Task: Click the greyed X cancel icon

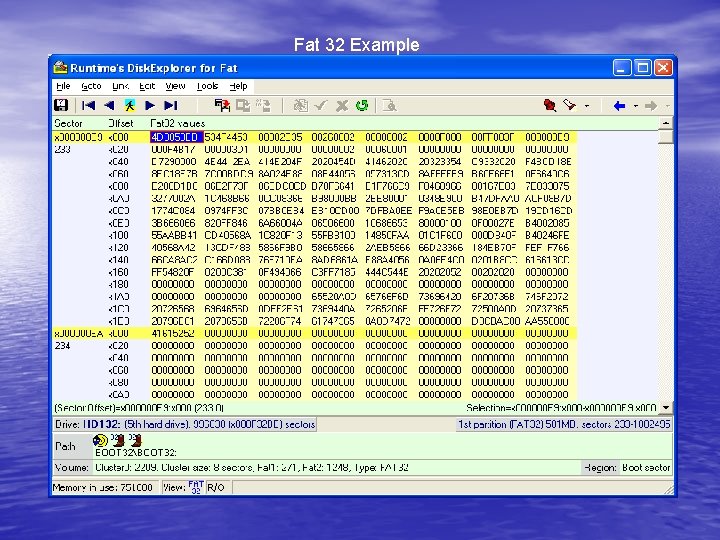Action: (342, 106)
